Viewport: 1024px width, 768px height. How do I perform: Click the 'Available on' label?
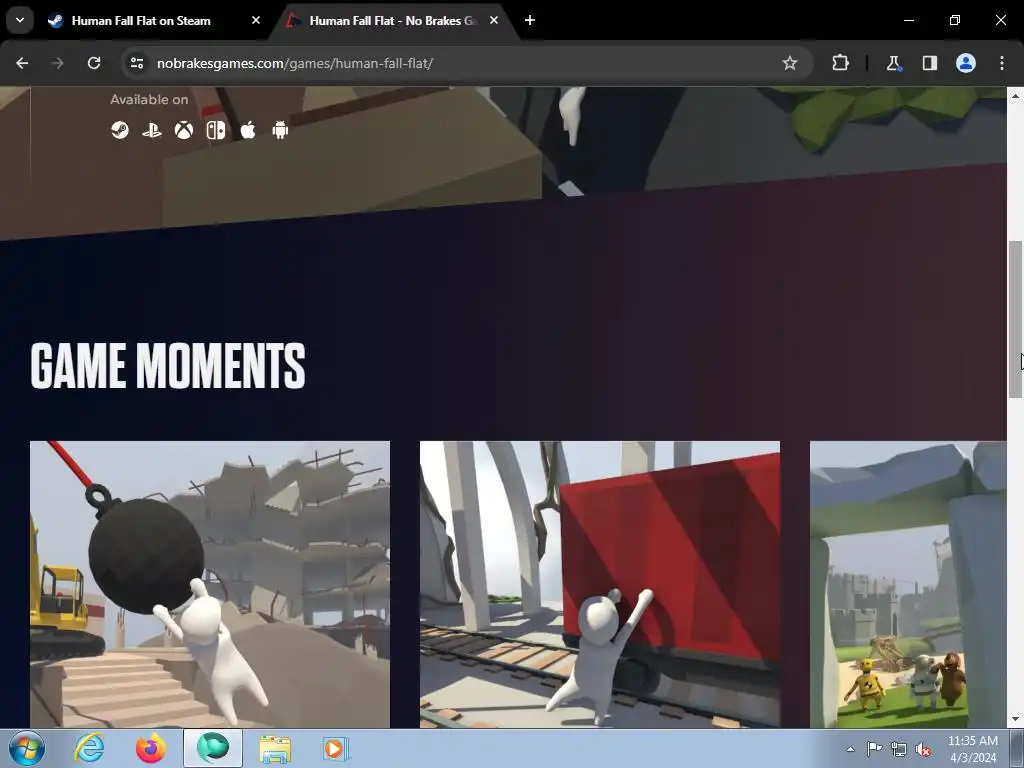(149, 99)
